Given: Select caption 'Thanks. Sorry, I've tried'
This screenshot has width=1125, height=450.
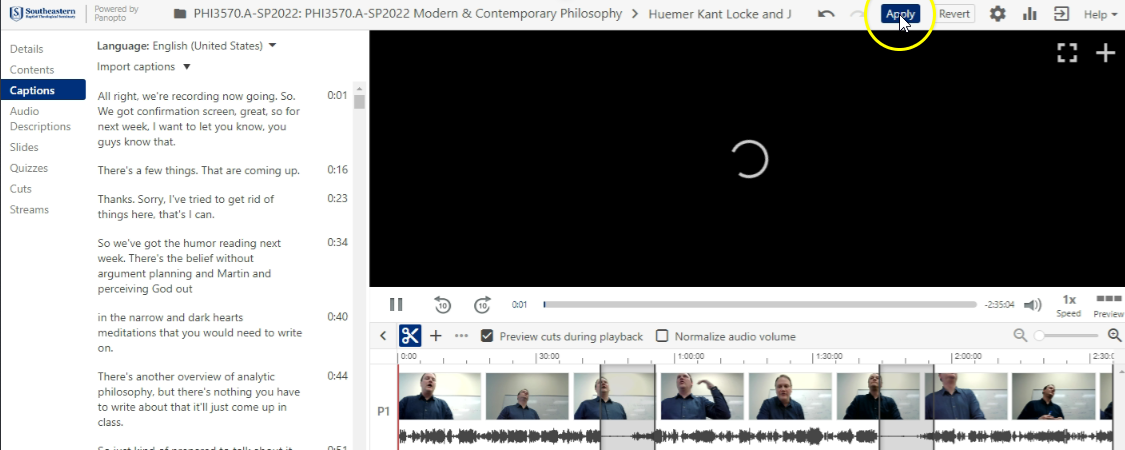Looking at the screenshot, I should pyautogui.click(x=186, y=207).
